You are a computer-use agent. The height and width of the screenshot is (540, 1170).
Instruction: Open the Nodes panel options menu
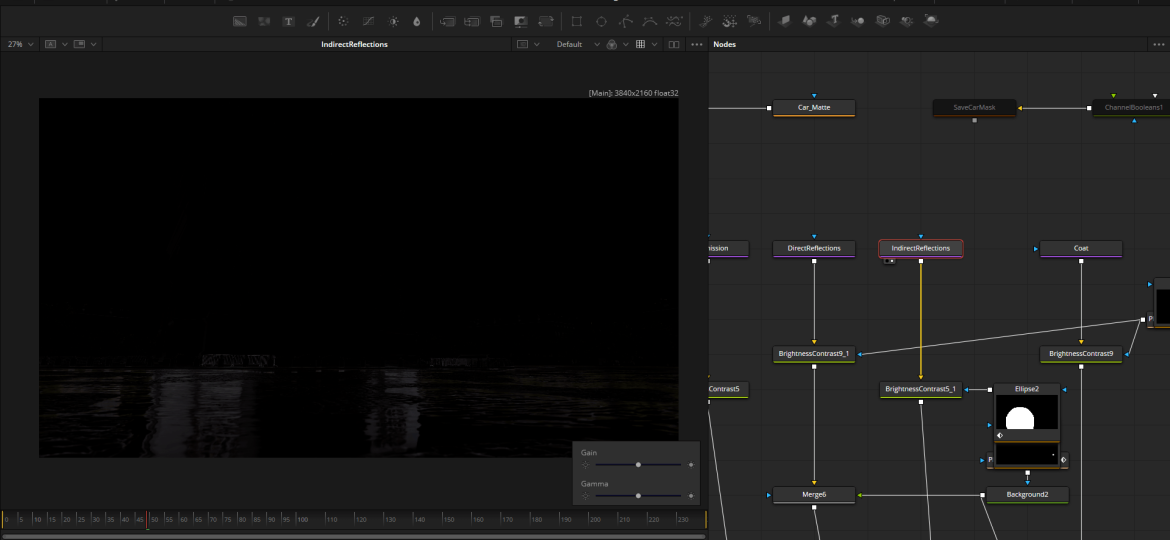1159,45
